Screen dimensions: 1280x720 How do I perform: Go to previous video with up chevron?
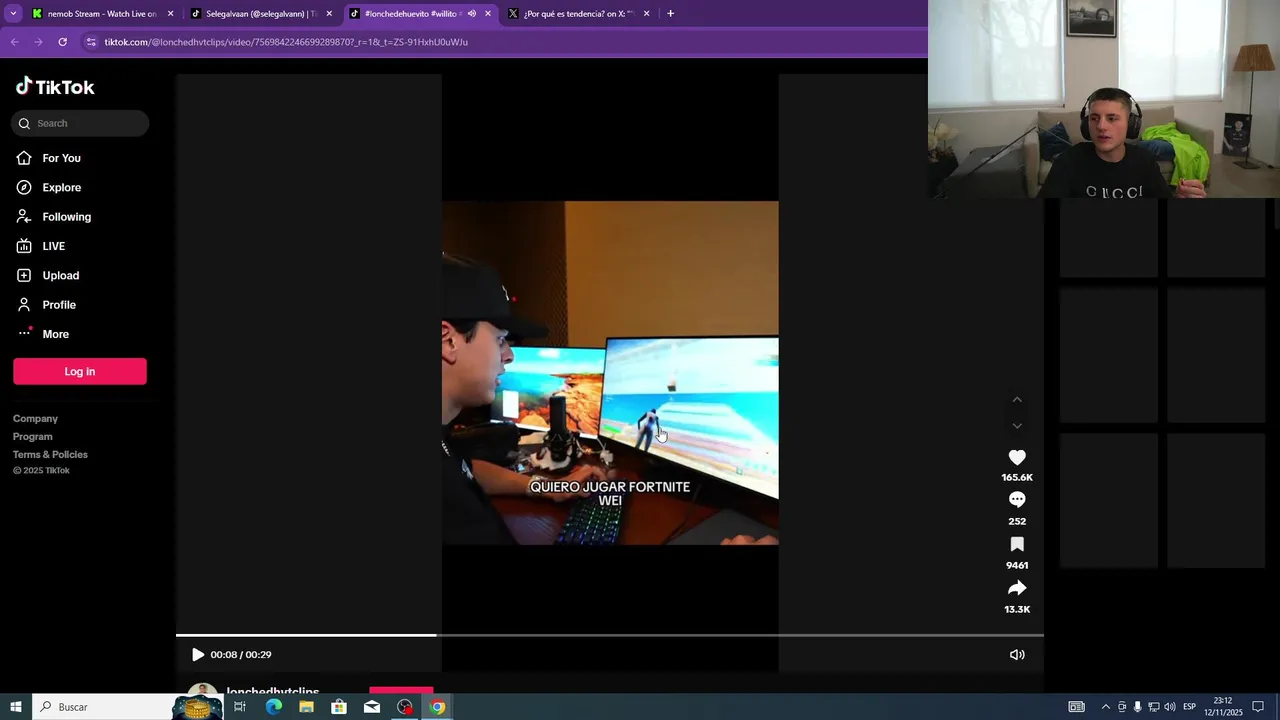point(1017,399)
